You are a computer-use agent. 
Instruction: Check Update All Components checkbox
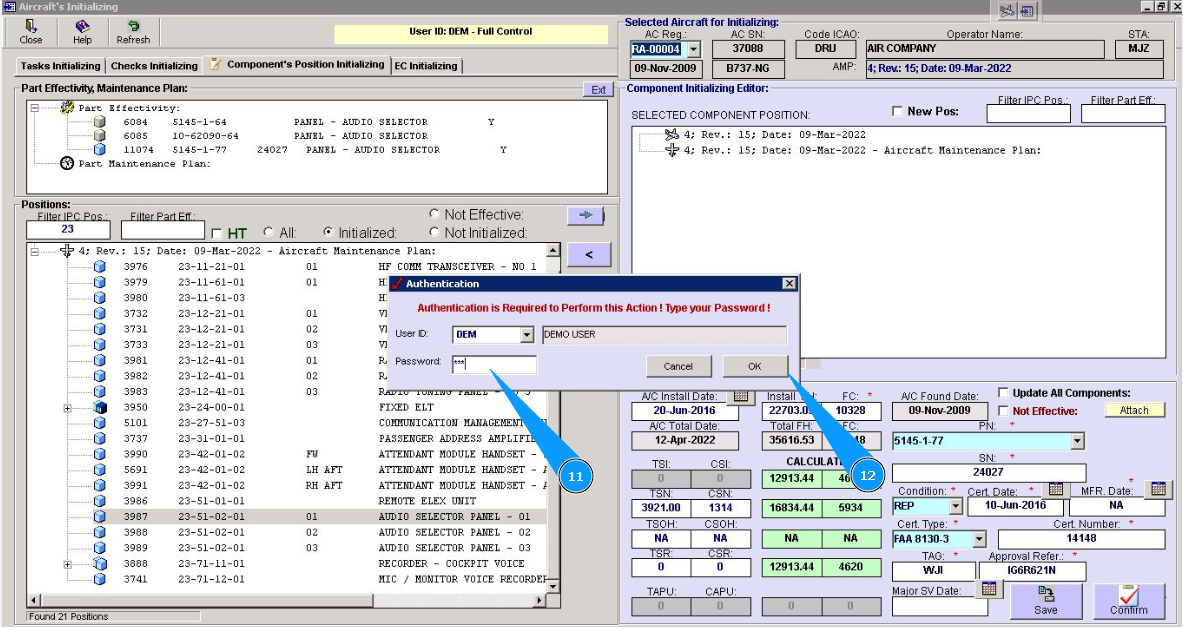pyautogui.click(x=1003, y=392)
